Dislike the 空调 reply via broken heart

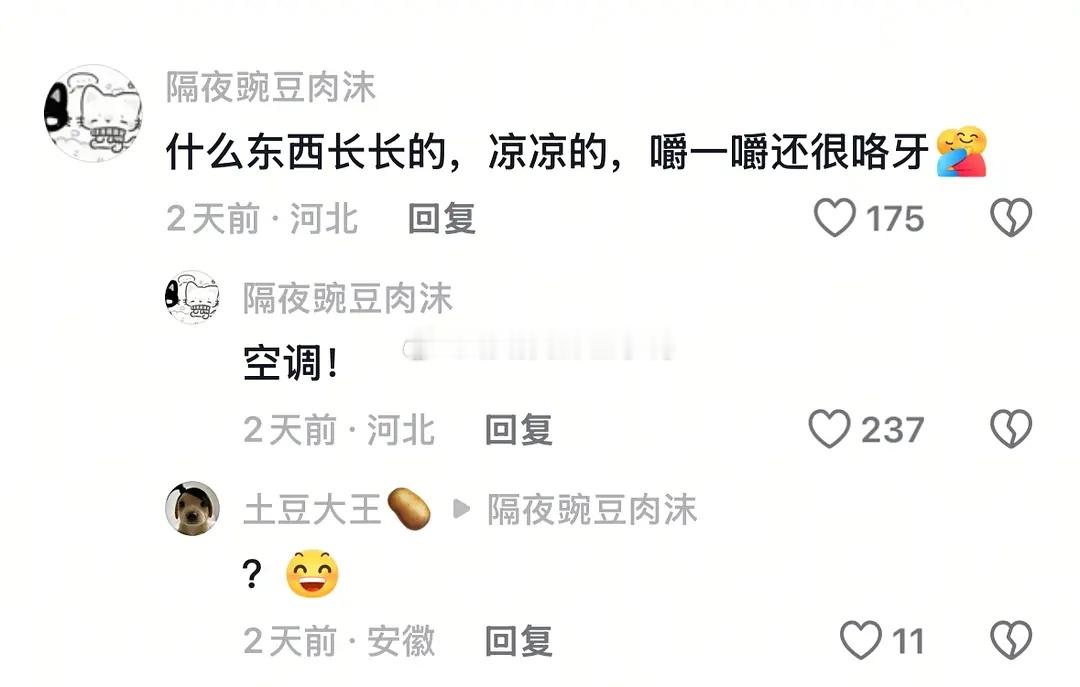pyautogui.click(x=1010, y=429)
